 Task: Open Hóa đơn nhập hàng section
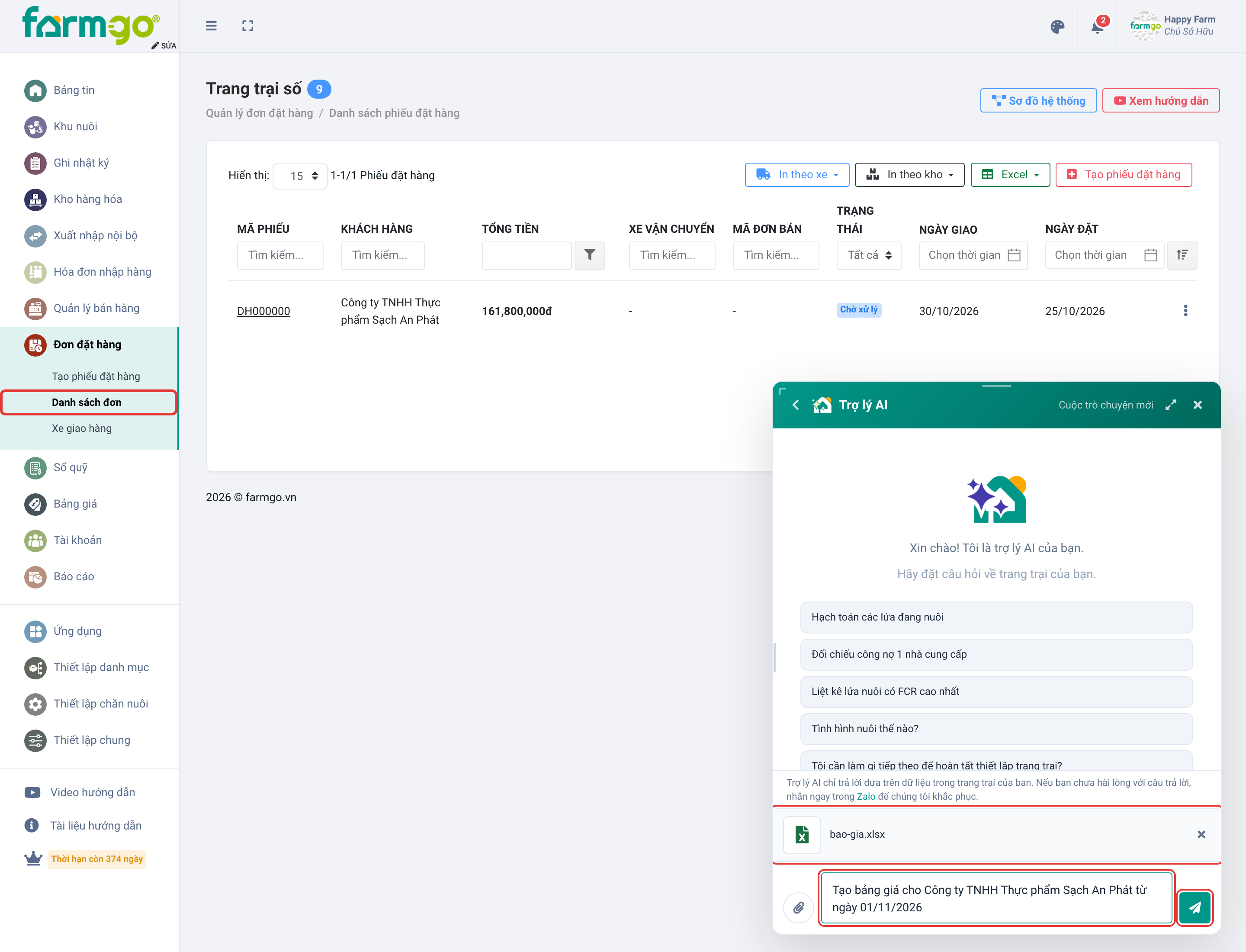(102, 271)
